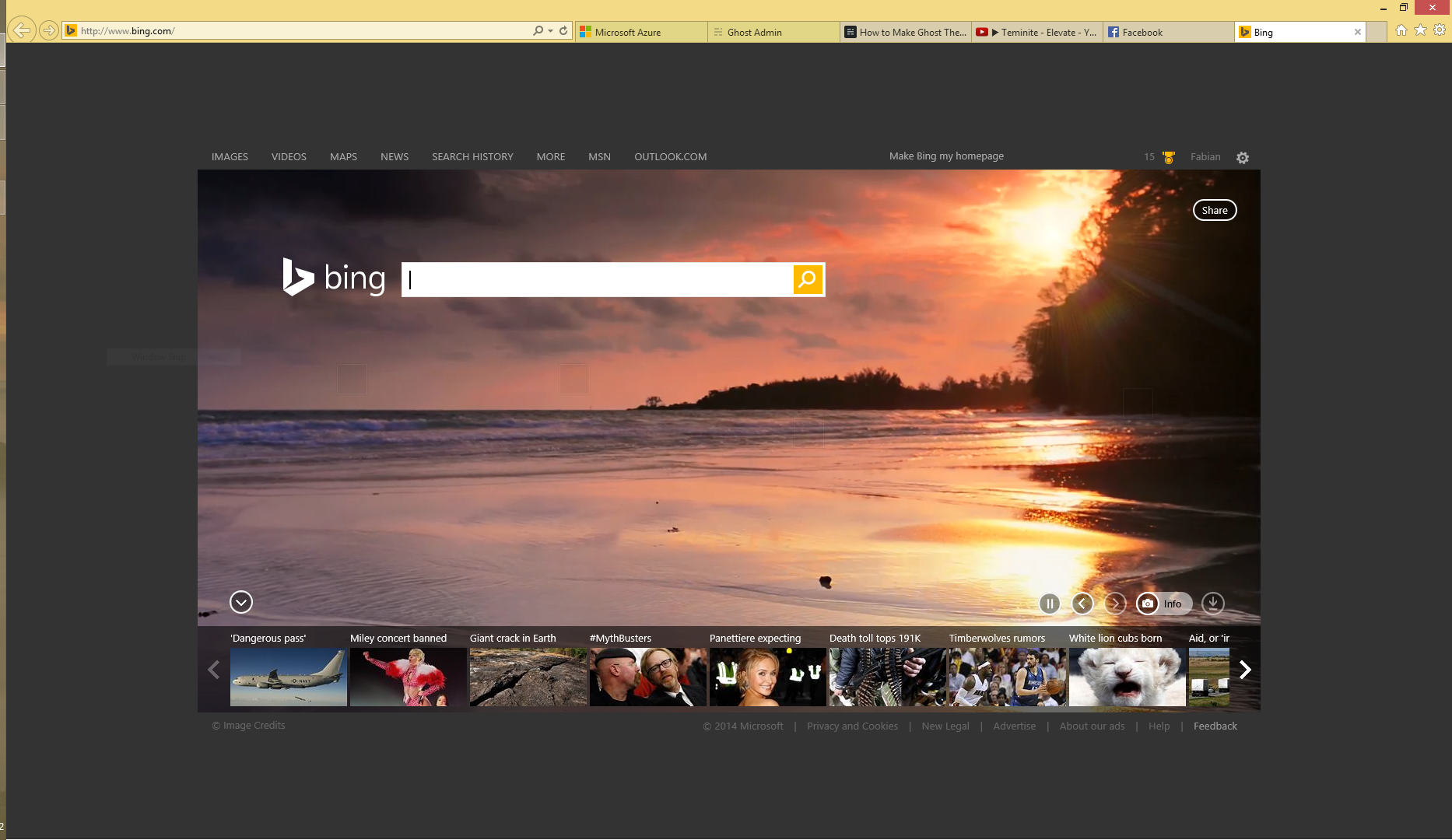Open New Legal footer link
This screenshot has height=840, width=1452.
945,726
